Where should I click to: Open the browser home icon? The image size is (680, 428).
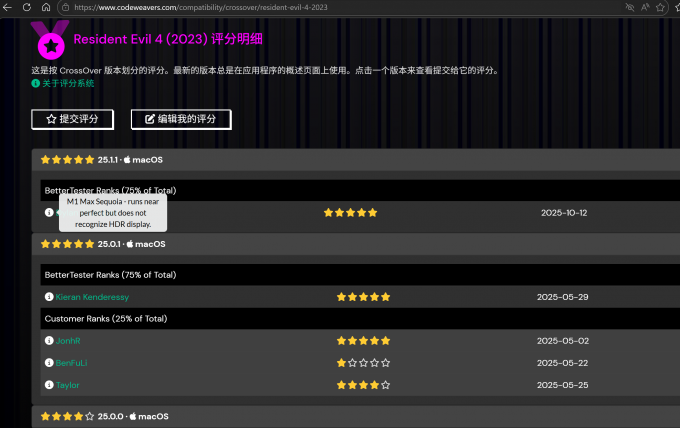click(x=46, y=7)
